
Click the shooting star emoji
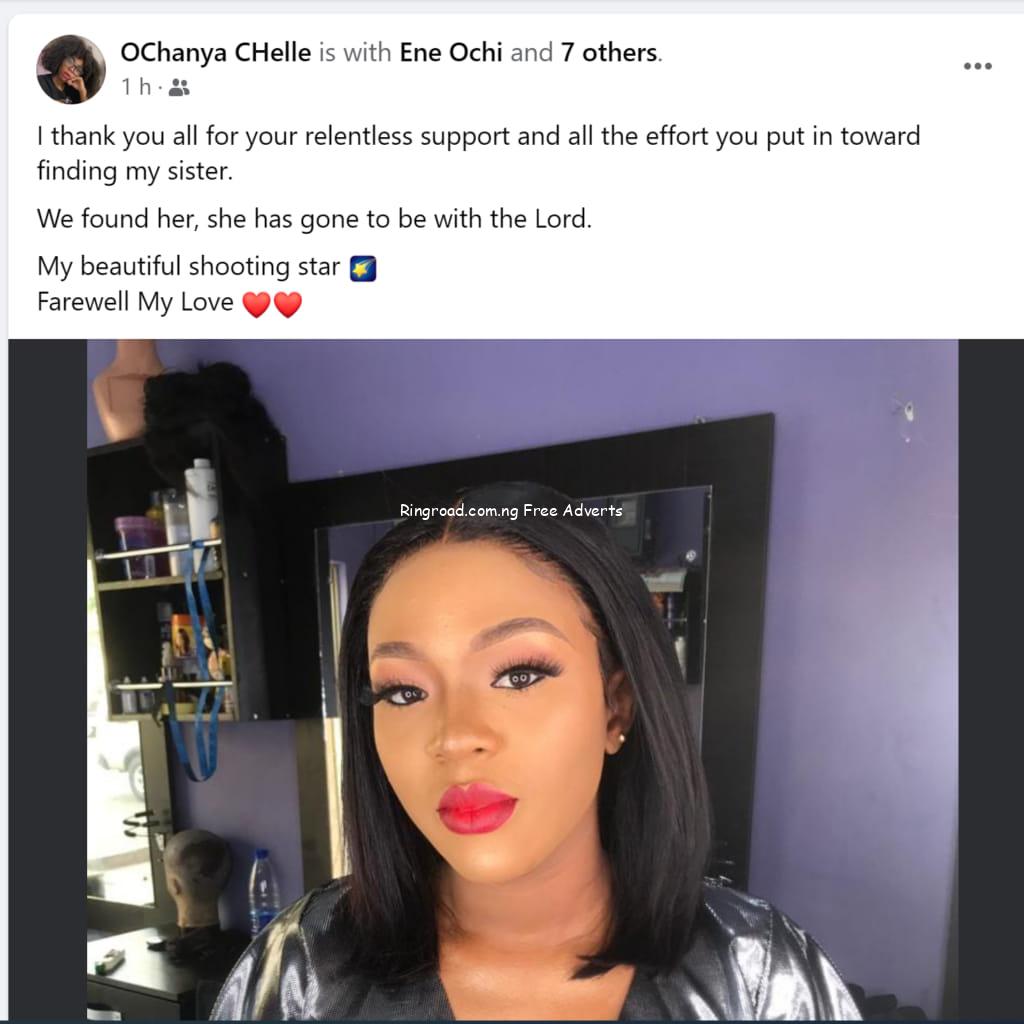point(363,268)
